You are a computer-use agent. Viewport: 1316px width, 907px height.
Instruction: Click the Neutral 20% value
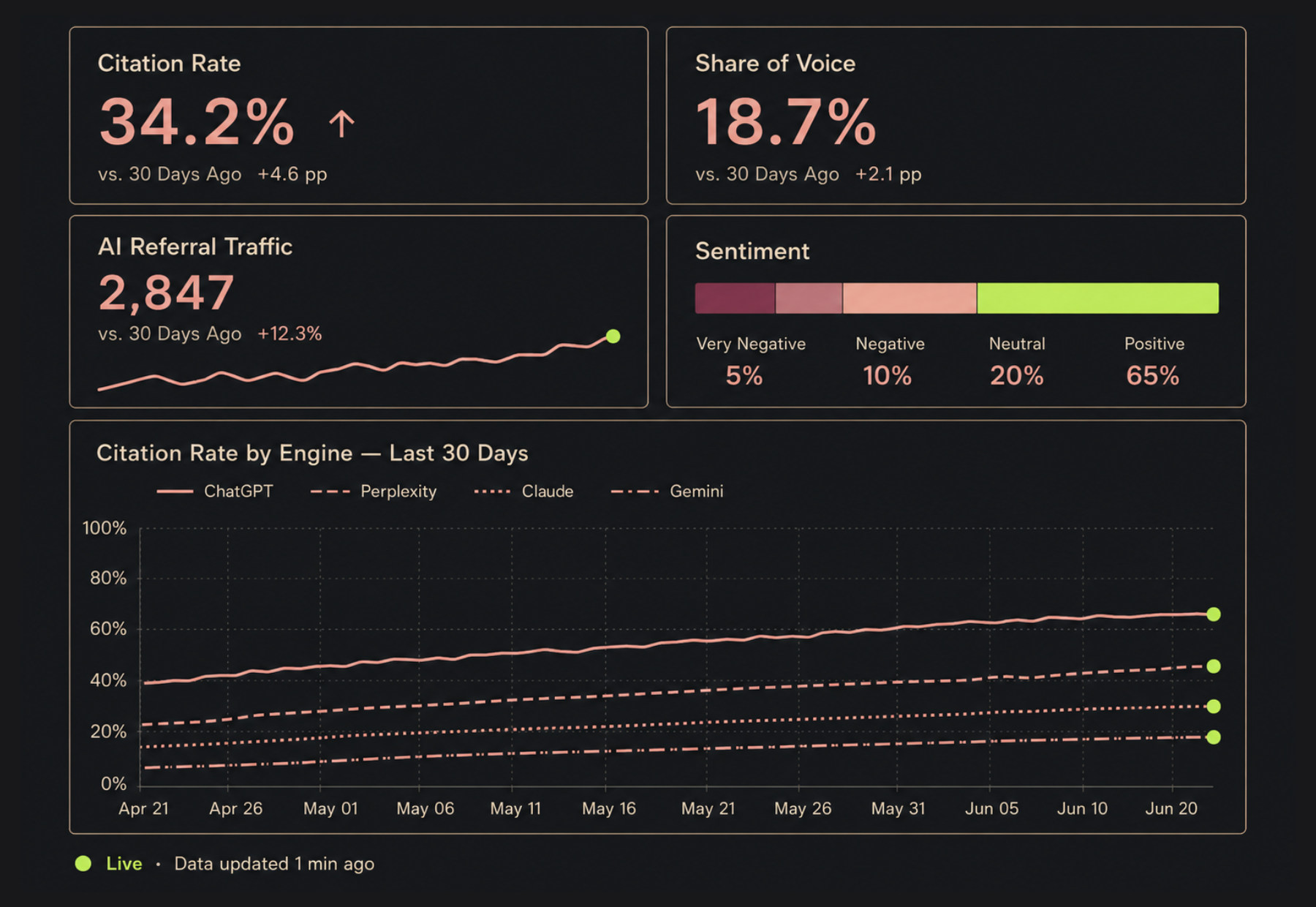1017,376
